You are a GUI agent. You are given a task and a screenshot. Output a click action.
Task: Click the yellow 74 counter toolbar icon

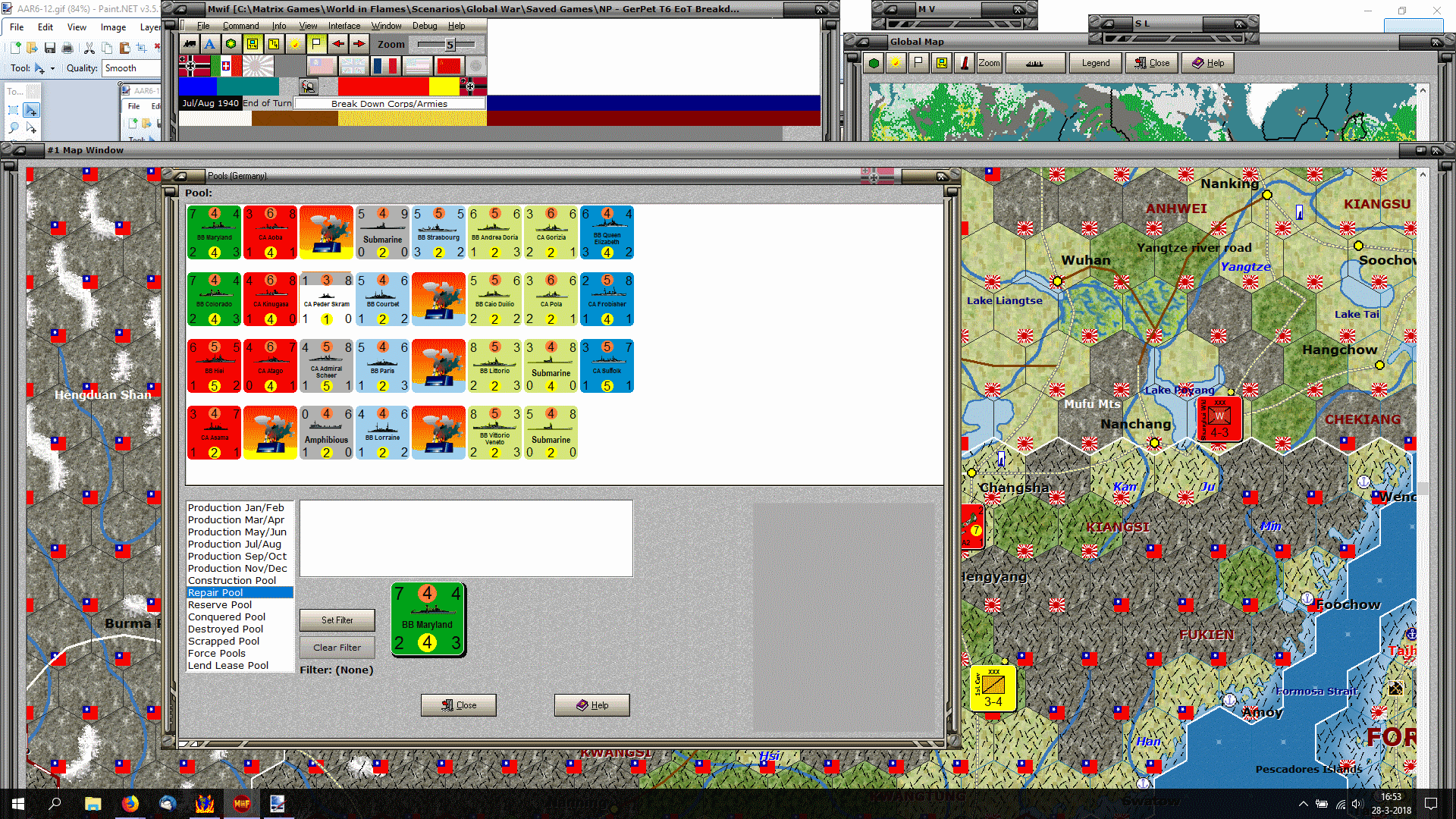(x=274, y=44)
